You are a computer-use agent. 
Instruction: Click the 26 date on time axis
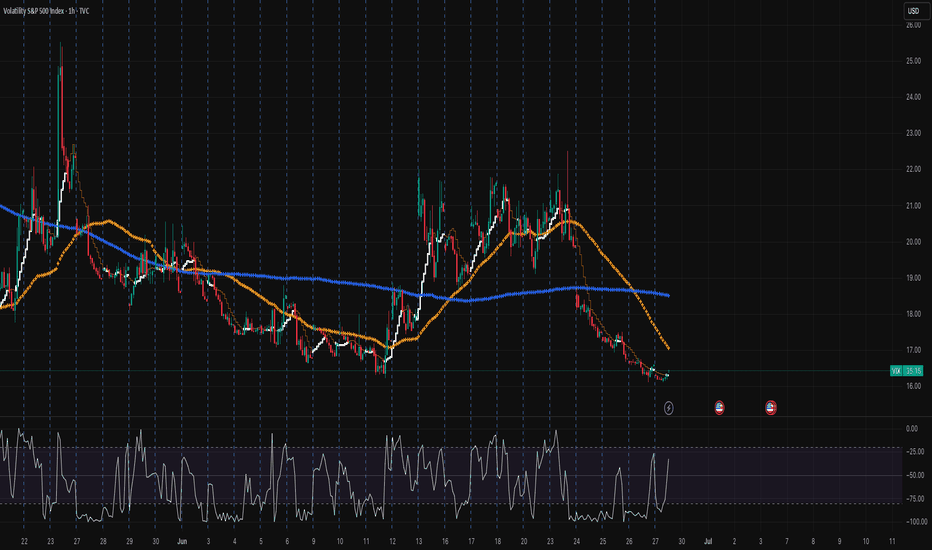tap(629, 541)
